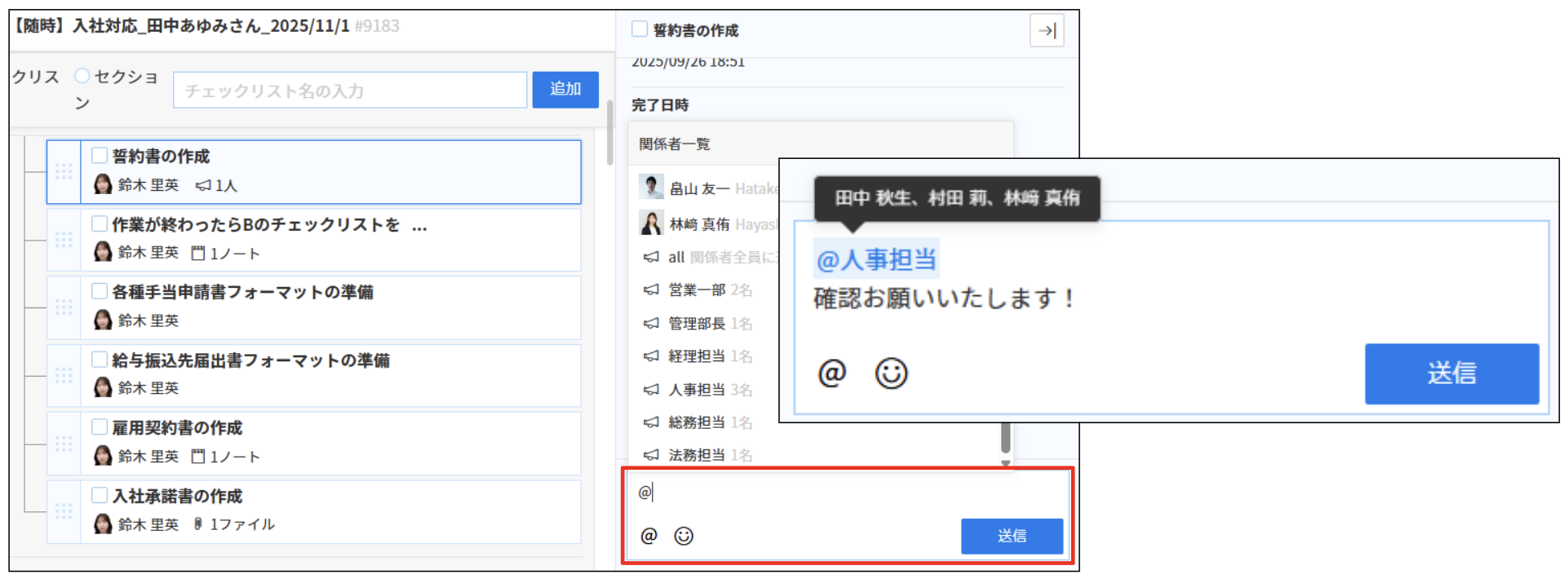This screenshot has height=579, width=1568.
Task: Click the large @ mention icon
Action: [831, 373]
